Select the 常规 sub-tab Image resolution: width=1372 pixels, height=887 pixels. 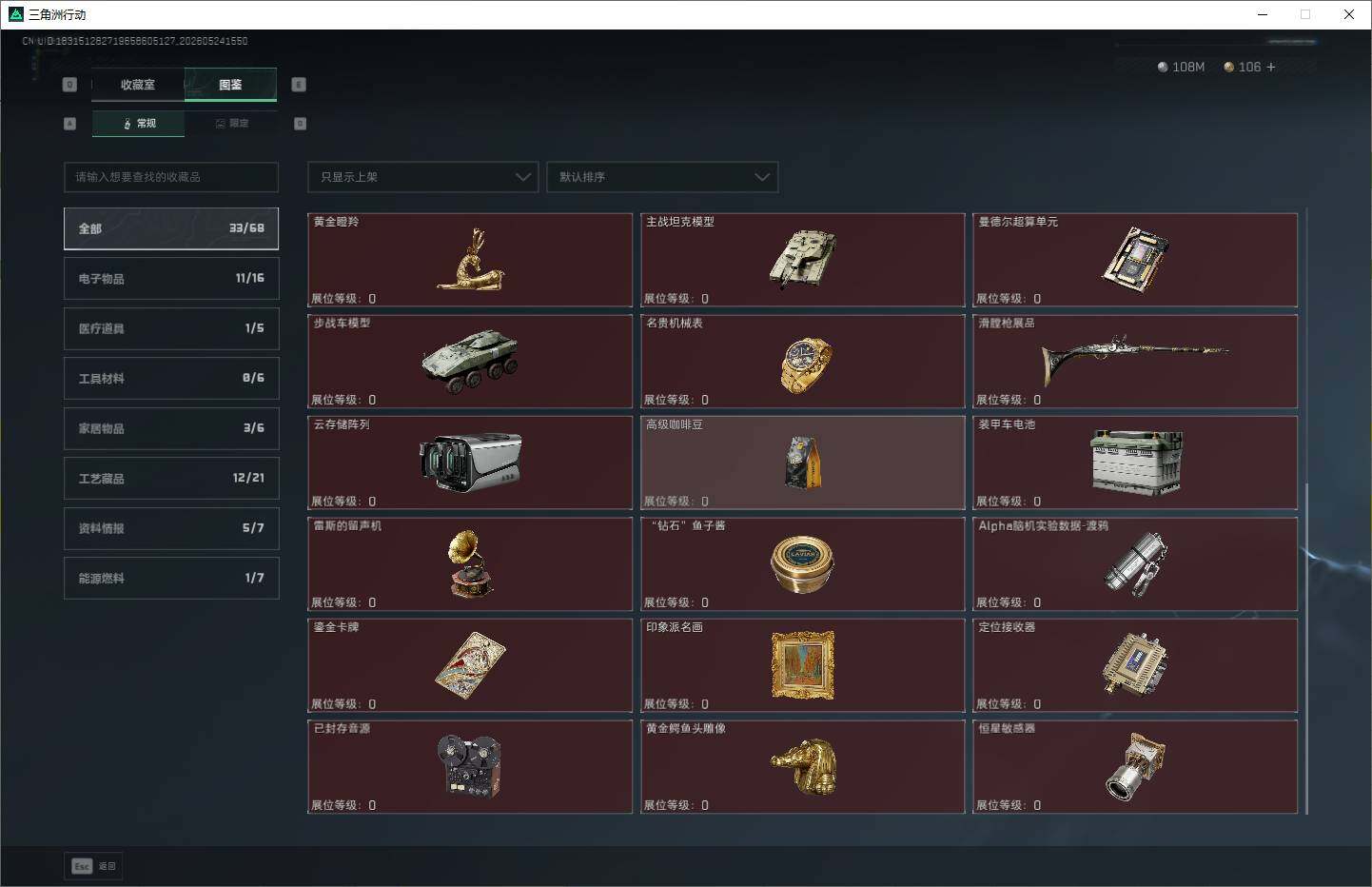pos(139,124)
